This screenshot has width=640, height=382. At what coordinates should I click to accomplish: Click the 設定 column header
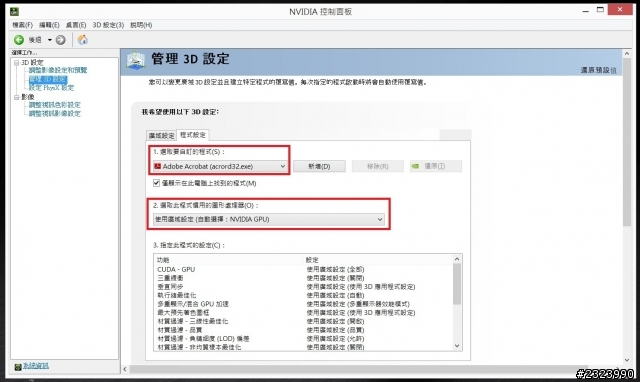coord(378,260)
